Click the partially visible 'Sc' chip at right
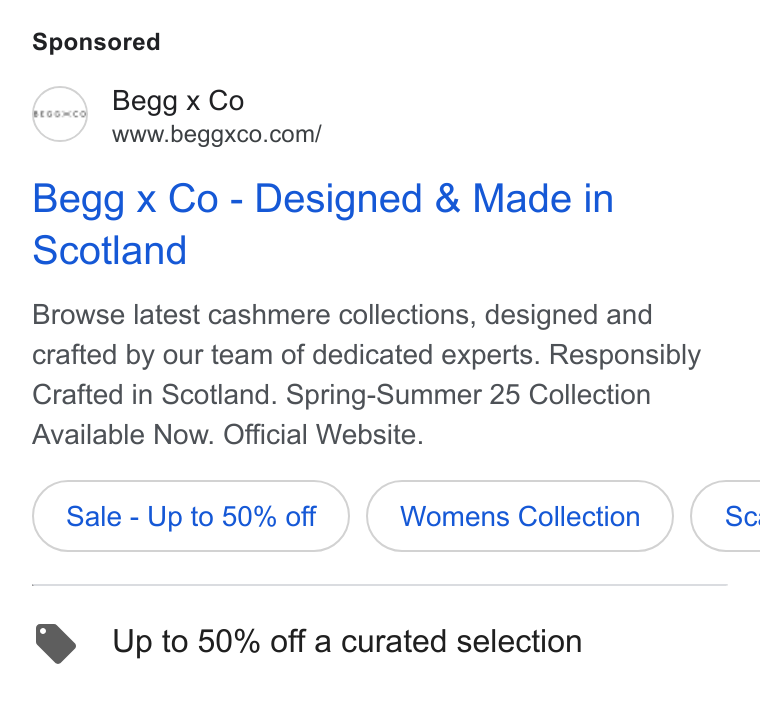The width and height of the screenshot is (760, 702). (x=726, y=516)
